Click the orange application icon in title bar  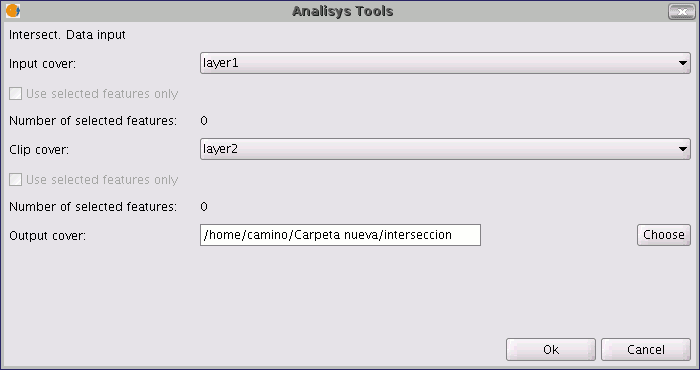click(x=12, y=11)
